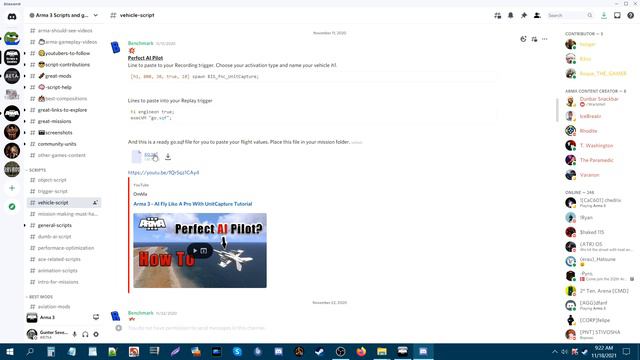
Task: Open File Explorer from the taskbar
Action: [382, 351]
